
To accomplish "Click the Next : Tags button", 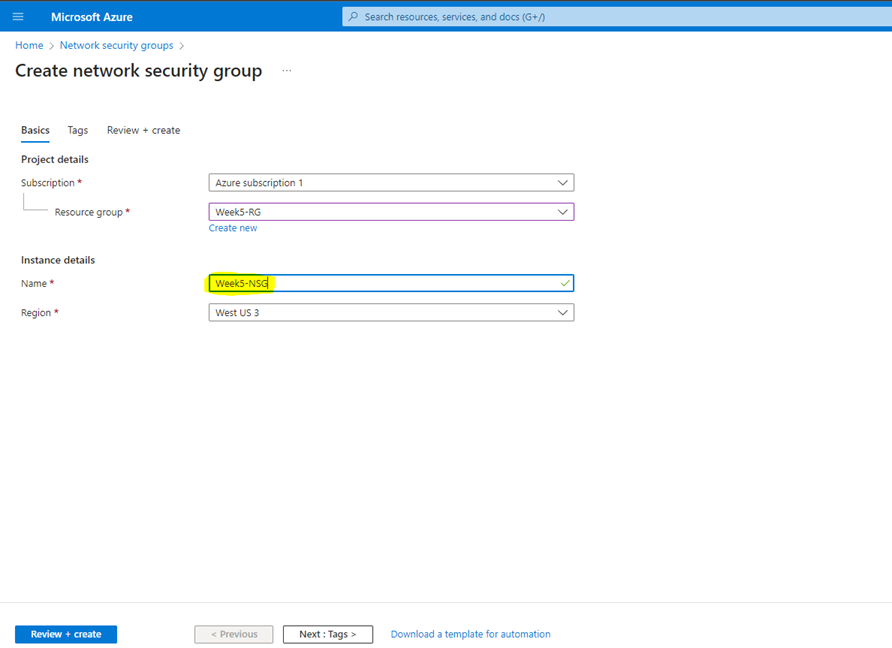I will pyautogui.click(x=328, y=634).
